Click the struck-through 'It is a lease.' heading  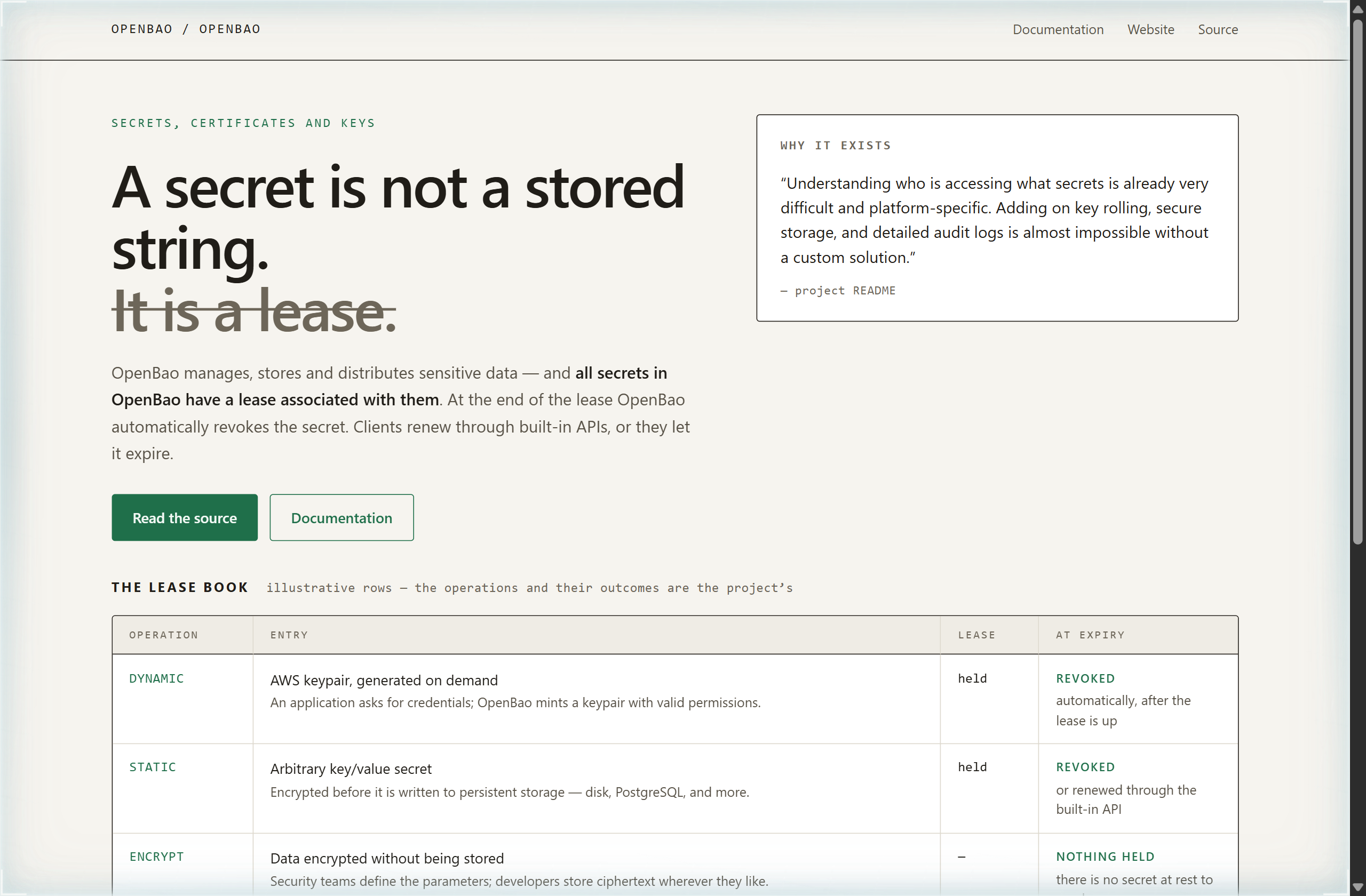tap(253, 311)
